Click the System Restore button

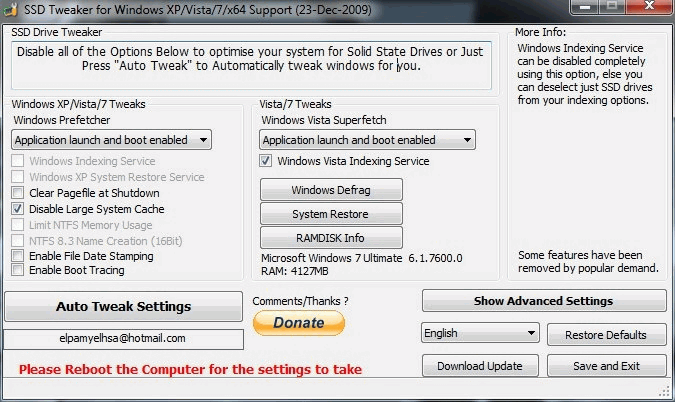click(x=331, y=214)
